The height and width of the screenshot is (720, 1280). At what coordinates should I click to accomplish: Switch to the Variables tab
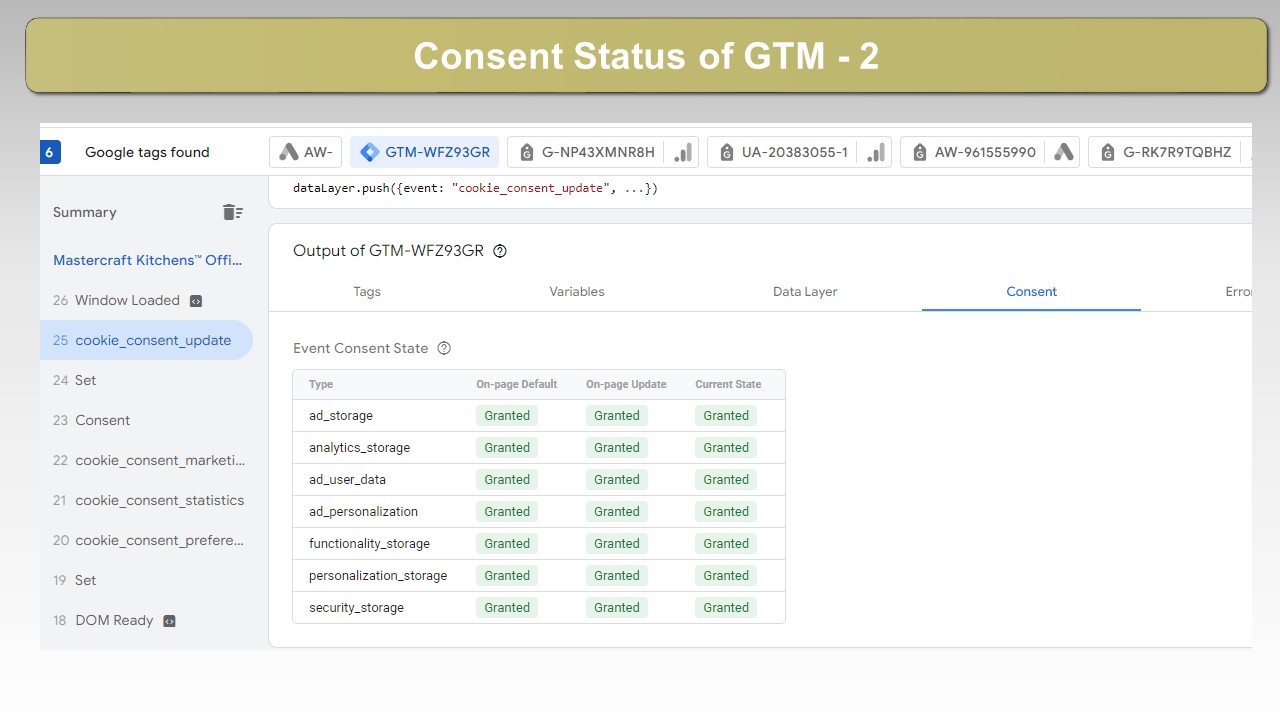tap(577, 292)
